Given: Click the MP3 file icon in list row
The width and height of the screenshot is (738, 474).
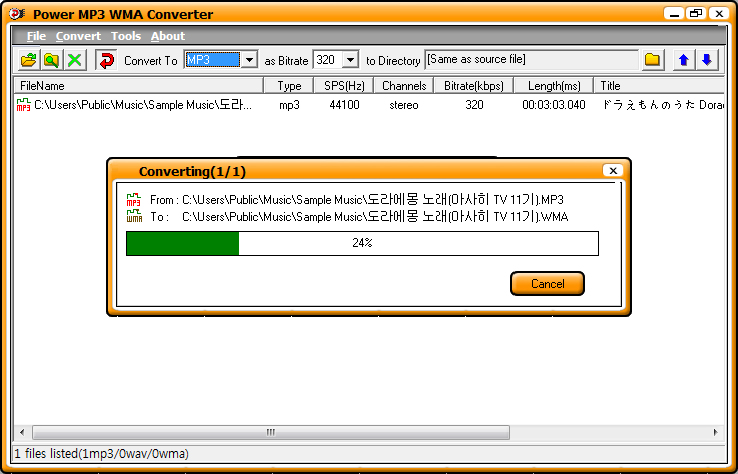Looking at the screenshot, I should click(x=24, y=104).
